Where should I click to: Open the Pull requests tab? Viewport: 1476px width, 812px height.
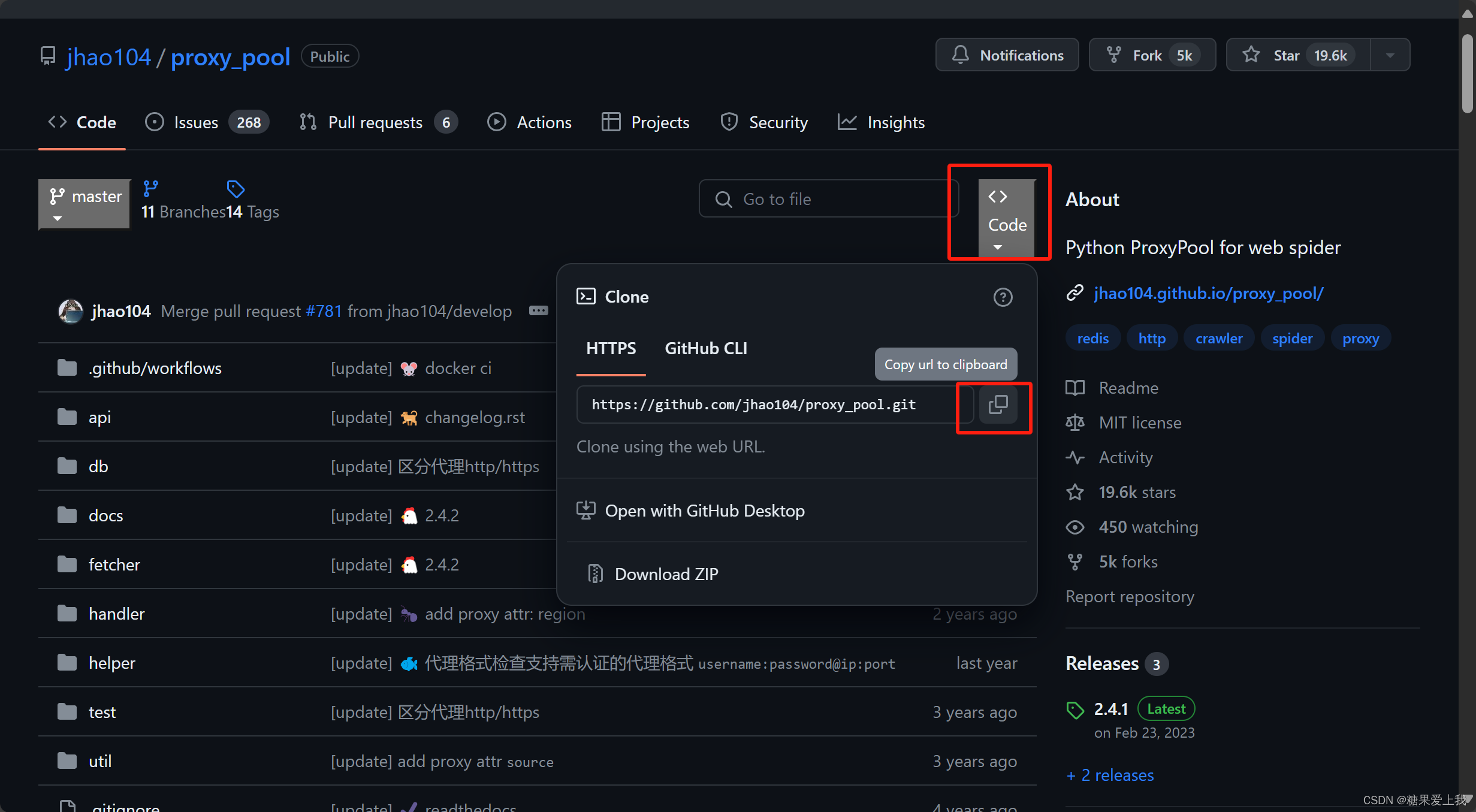378,122
